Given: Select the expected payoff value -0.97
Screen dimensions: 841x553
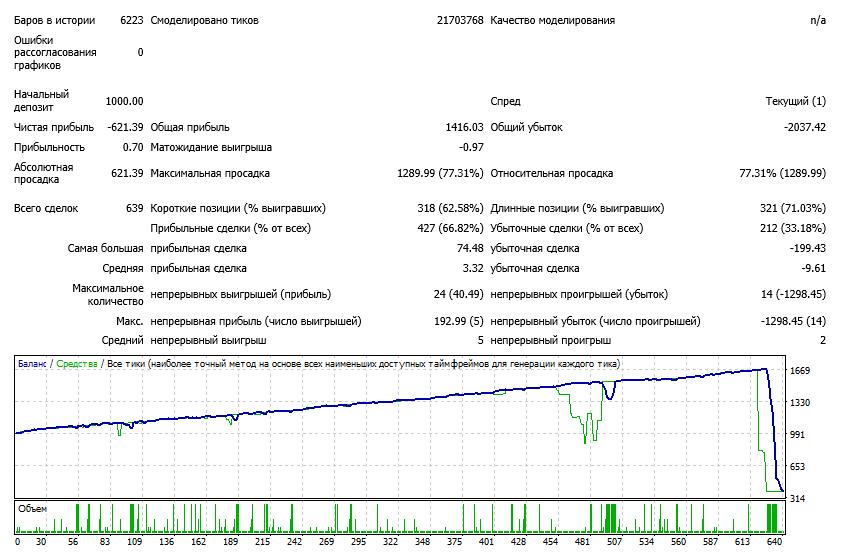Looking at the screenshot, I should click(471, 148).
